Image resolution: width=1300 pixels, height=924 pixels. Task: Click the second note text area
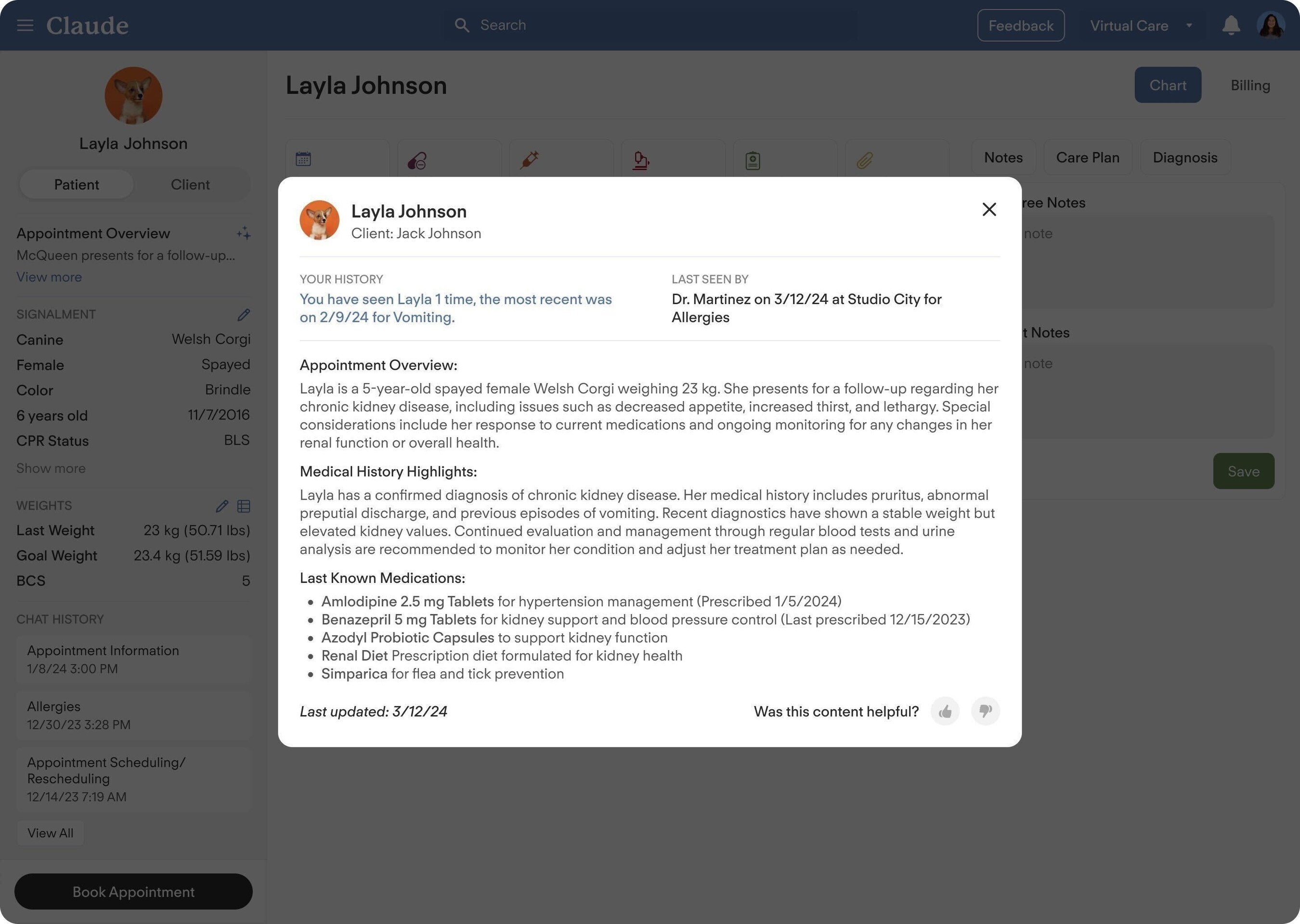(1148, 391)
